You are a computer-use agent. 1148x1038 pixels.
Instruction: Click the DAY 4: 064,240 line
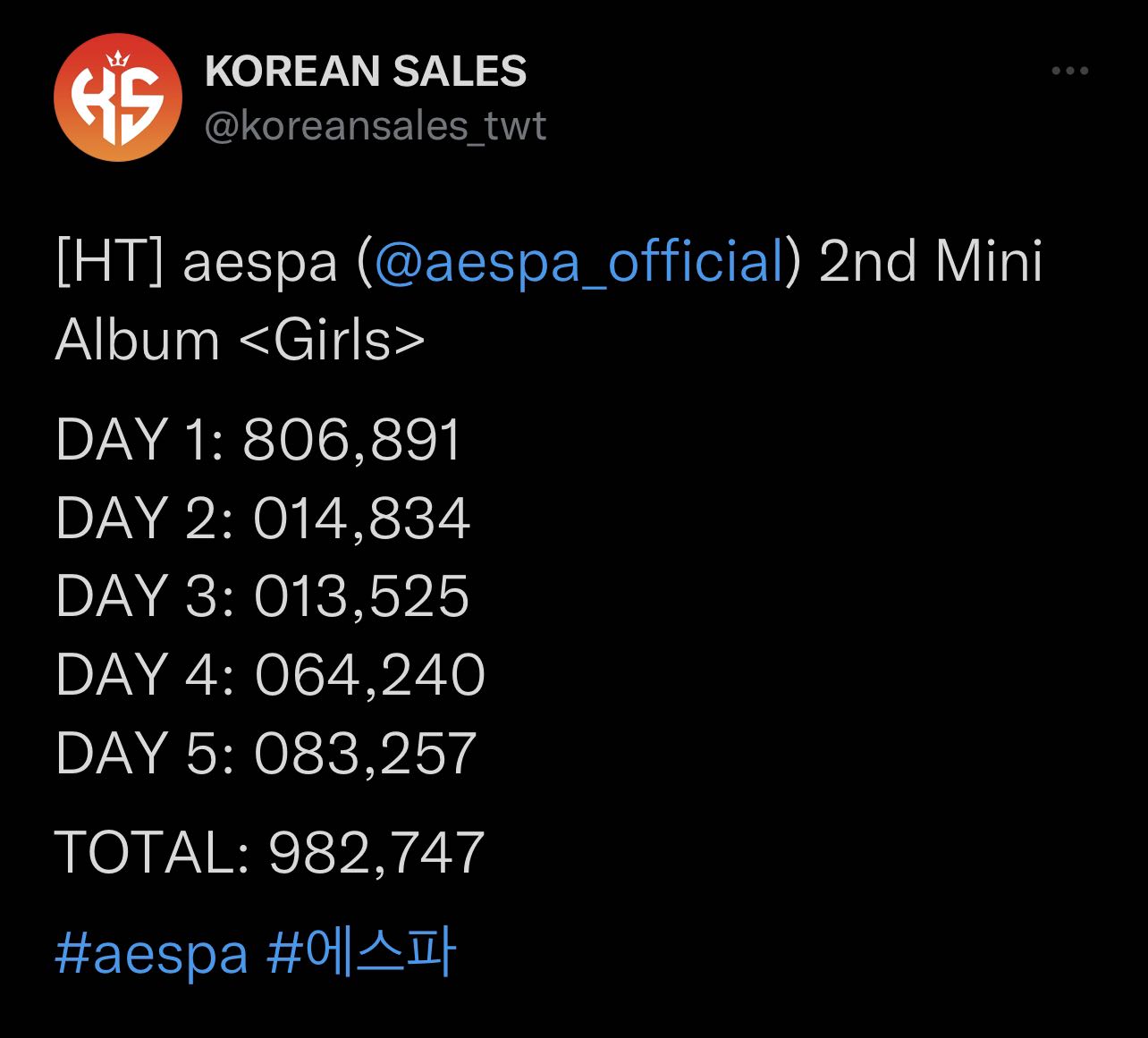pyautogui.click(x=270, y=675)
